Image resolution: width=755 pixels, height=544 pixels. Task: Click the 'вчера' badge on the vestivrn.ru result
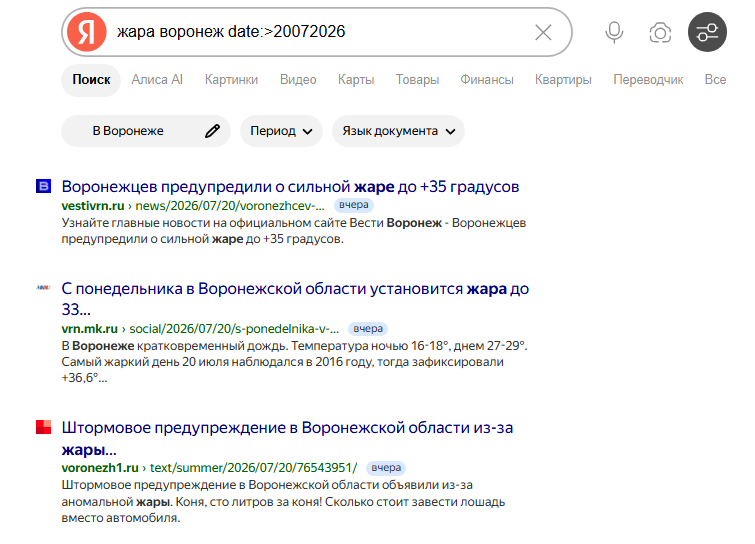(x=354, y=205)
